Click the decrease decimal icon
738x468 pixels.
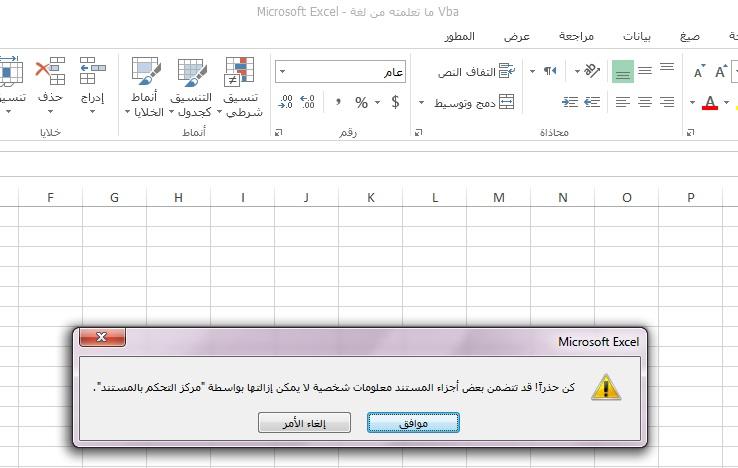285,102
